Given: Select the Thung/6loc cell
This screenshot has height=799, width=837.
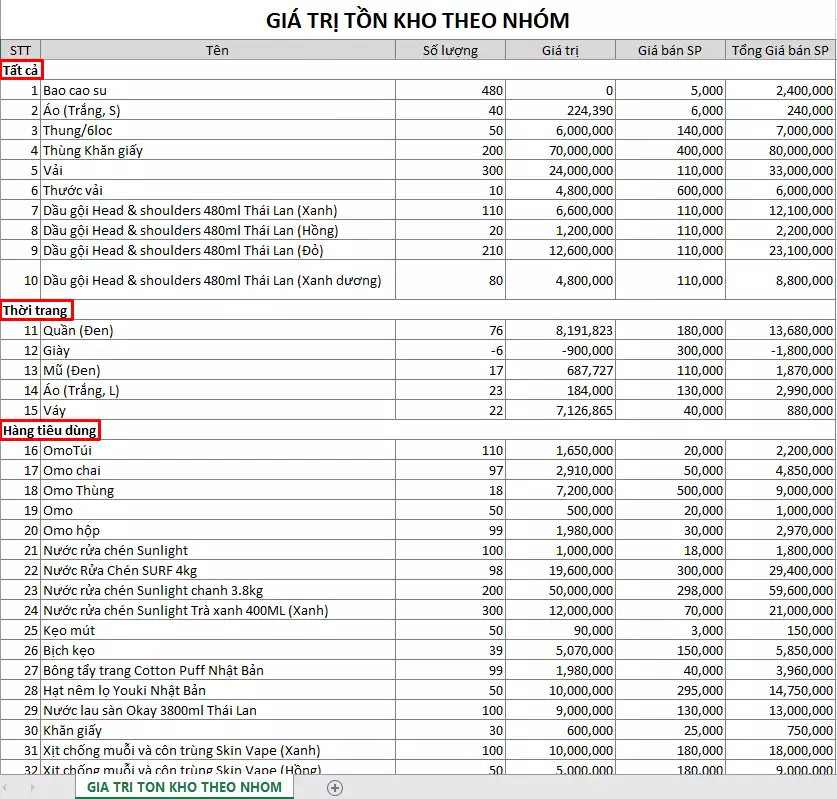Looking at the screenshot, I should pyautogui.click(x=218, y=130).
